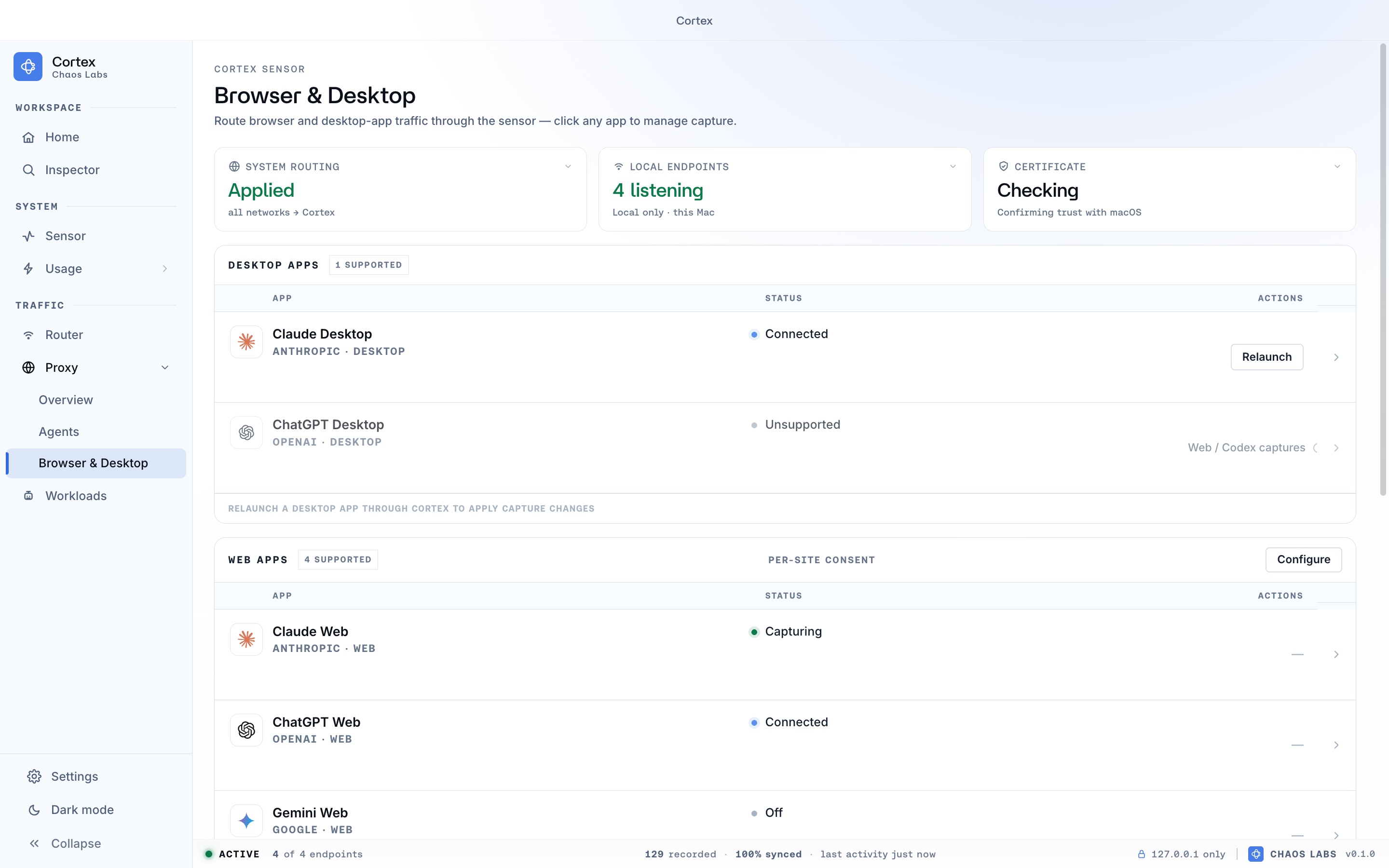The width and height of the screenshot is (1389, 868).
Task: Click the Local Endpoints wifi icon
Action: pos(619,166)
